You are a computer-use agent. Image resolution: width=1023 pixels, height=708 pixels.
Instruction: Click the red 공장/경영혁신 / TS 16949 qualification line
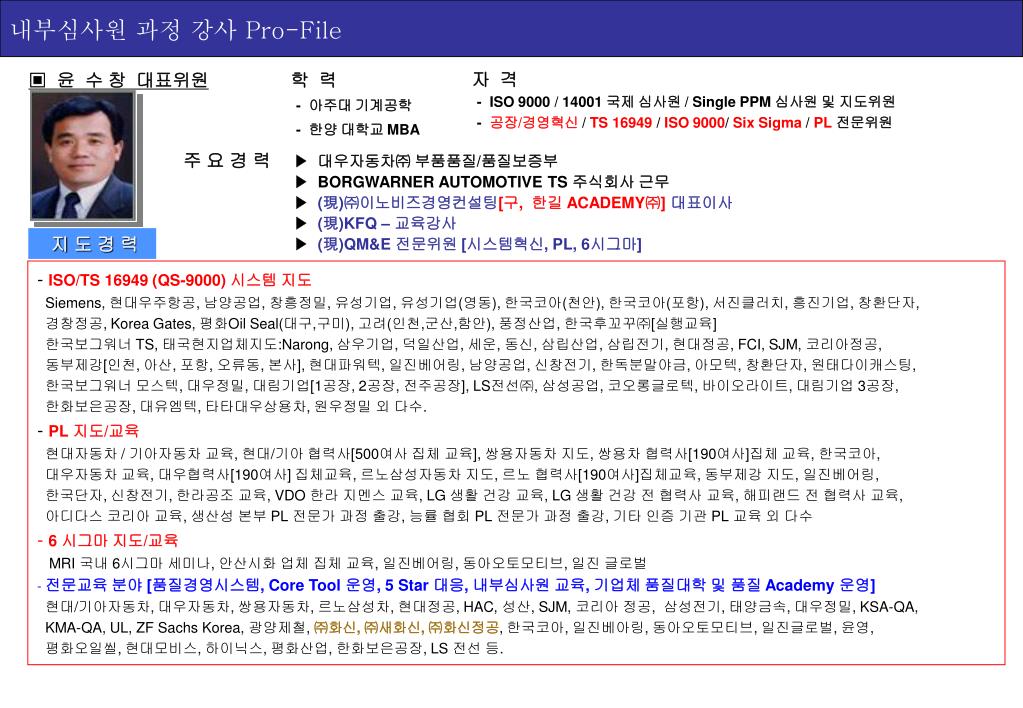690,123
